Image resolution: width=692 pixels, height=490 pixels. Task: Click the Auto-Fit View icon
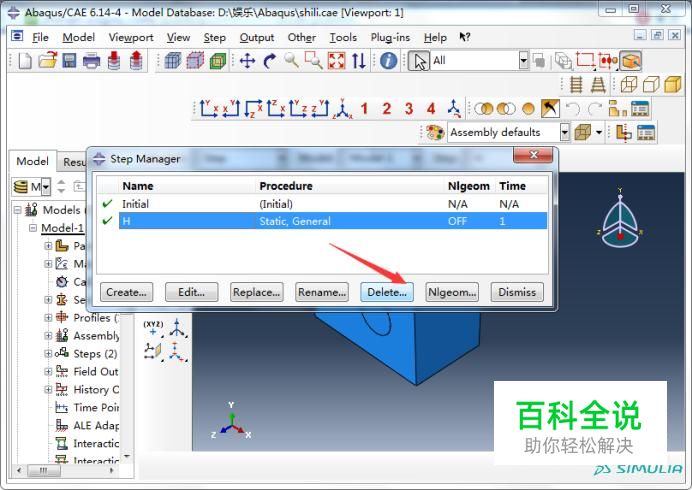[x=336, y=60]
